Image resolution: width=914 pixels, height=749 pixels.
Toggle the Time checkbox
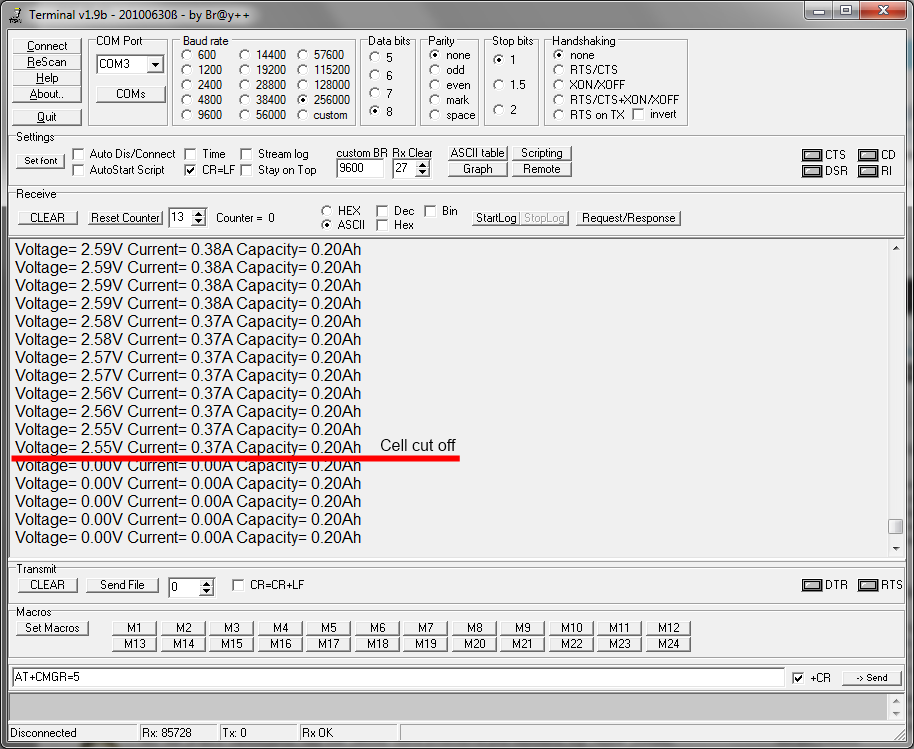tap(190, 154)
